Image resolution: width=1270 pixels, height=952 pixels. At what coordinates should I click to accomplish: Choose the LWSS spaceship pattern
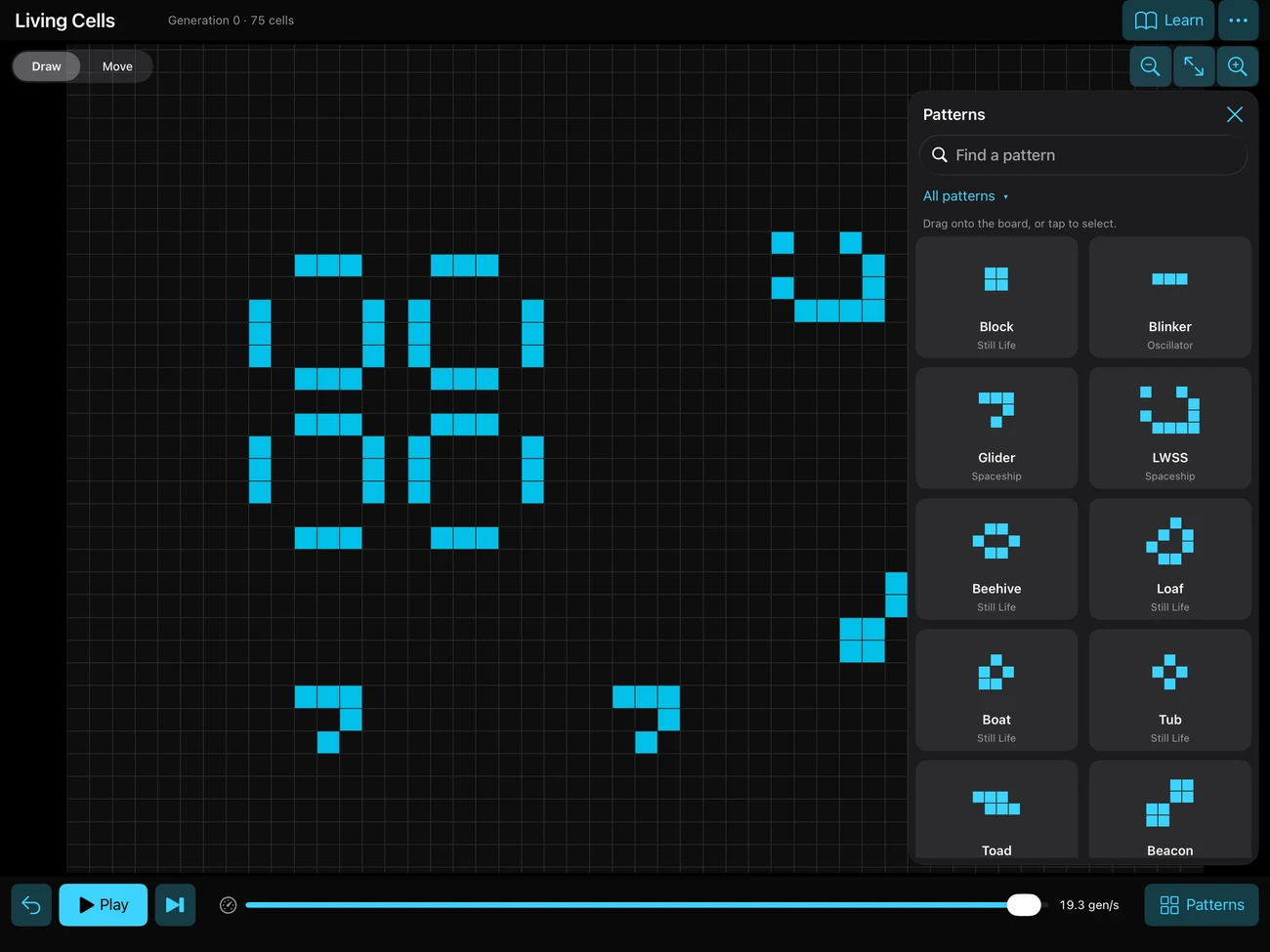tap(1170, 428)
